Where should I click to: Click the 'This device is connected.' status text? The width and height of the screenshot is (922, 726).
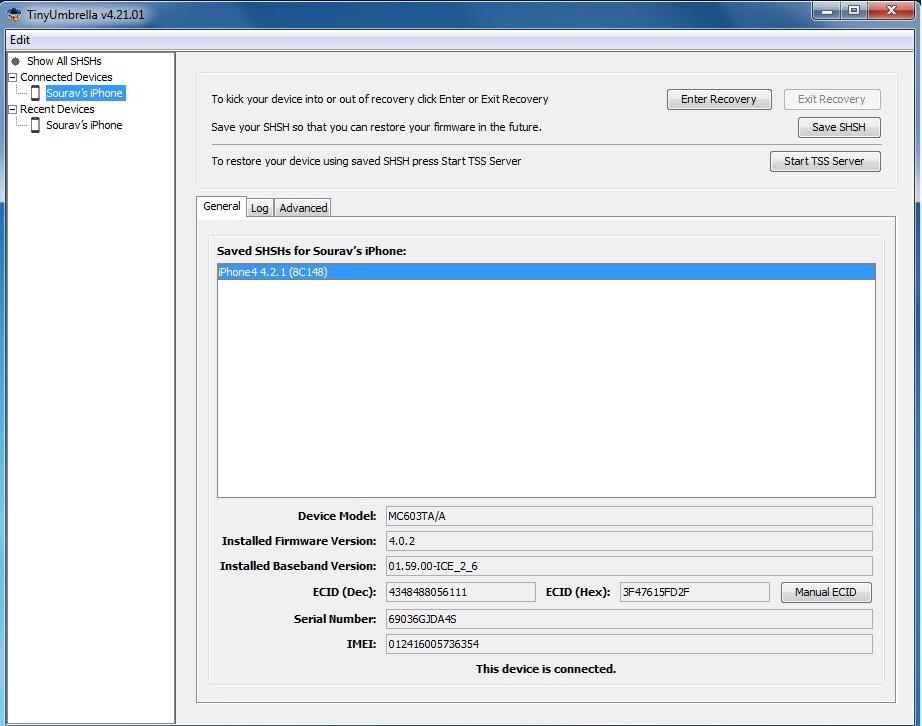(546, 669)
